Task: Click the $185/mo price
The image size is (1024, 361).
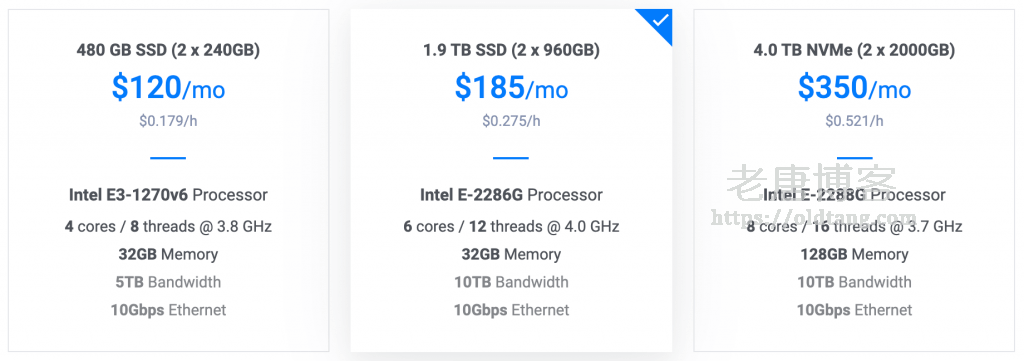Action: 511,87
